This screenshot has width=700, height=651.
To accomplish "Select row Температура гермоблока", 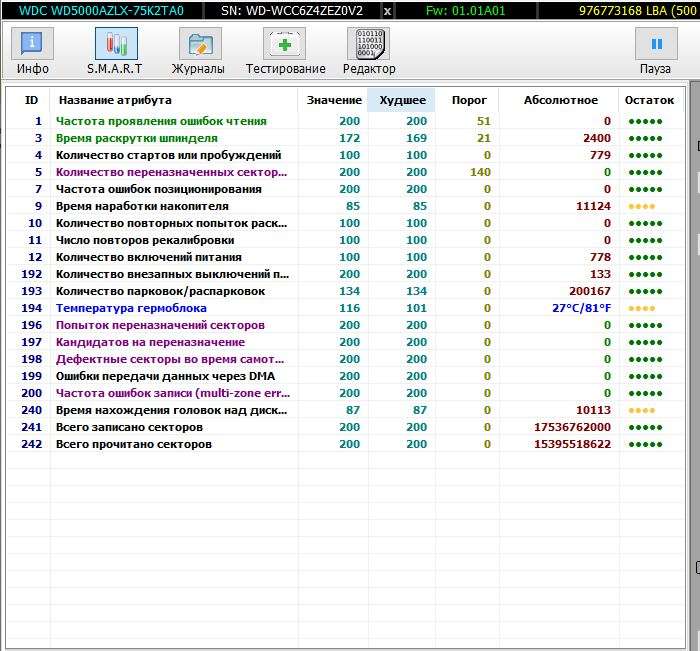I will tap(345, 308).
